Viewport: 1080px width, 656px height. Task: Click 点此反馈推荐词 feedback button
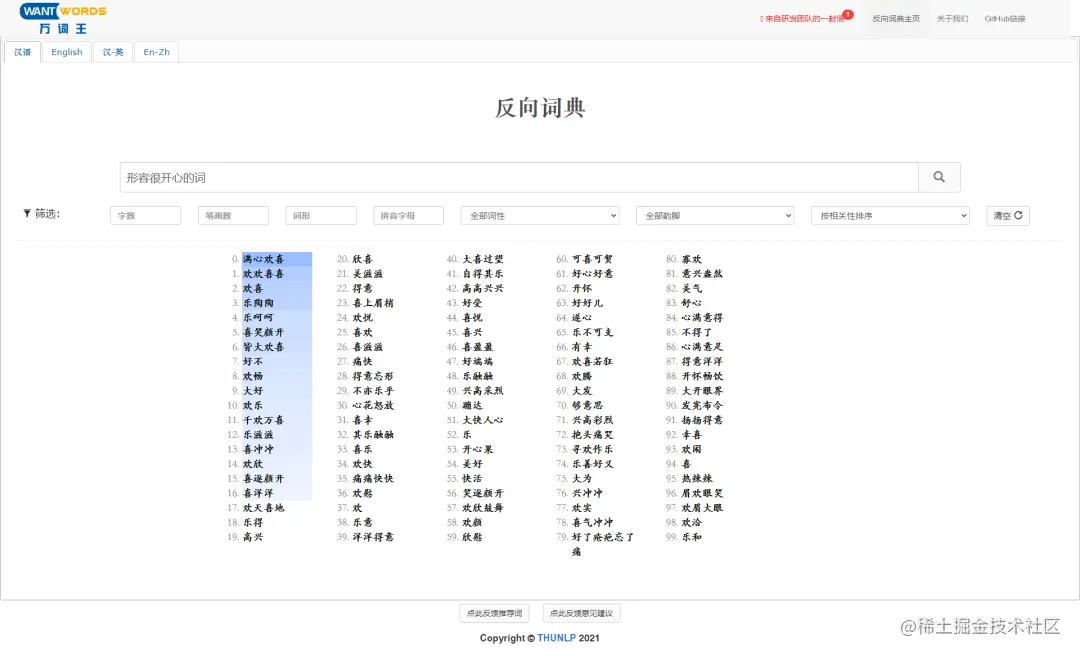[492, 613]
